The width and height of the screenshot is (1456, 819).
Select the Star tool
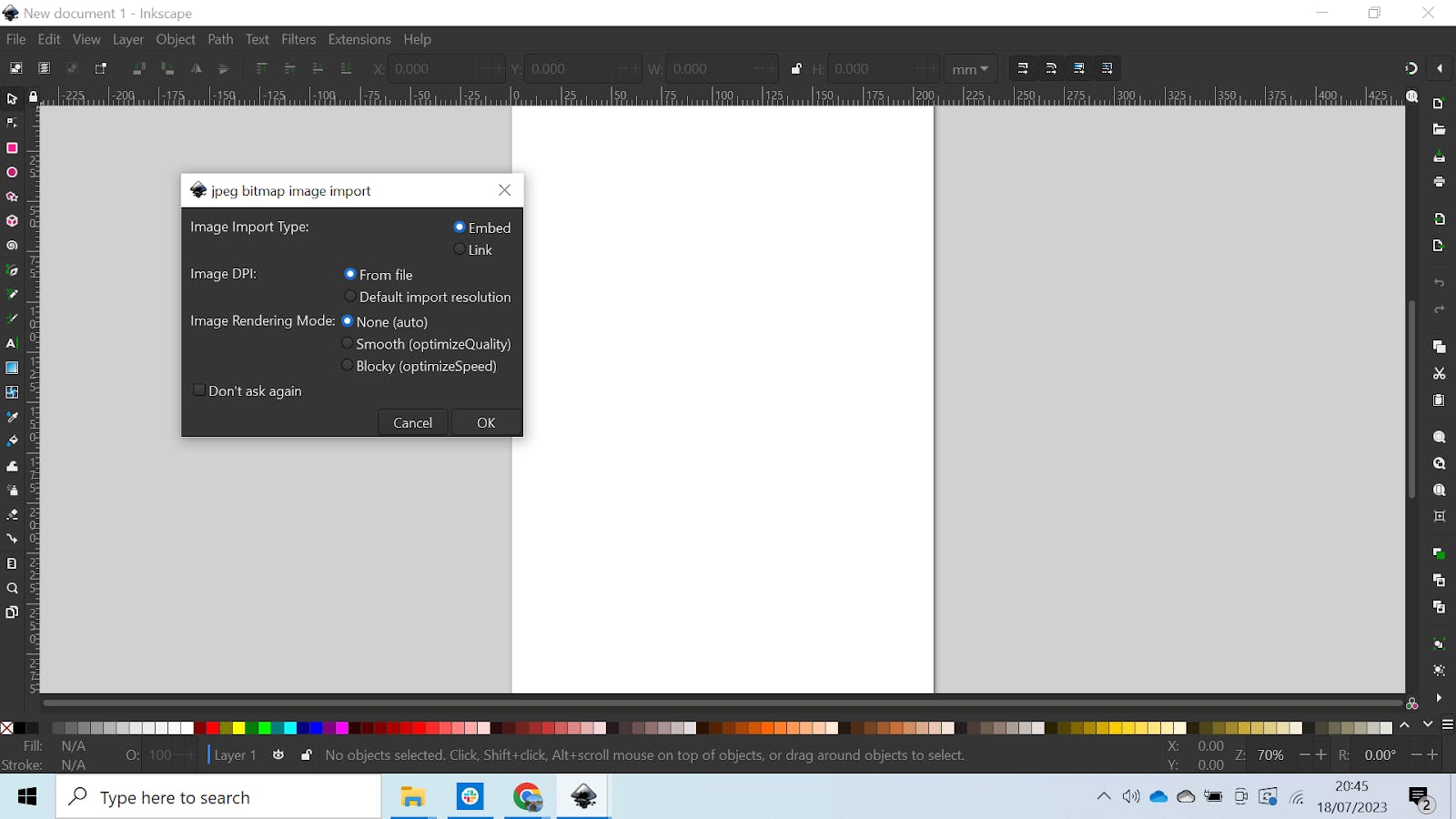point(12,197)
